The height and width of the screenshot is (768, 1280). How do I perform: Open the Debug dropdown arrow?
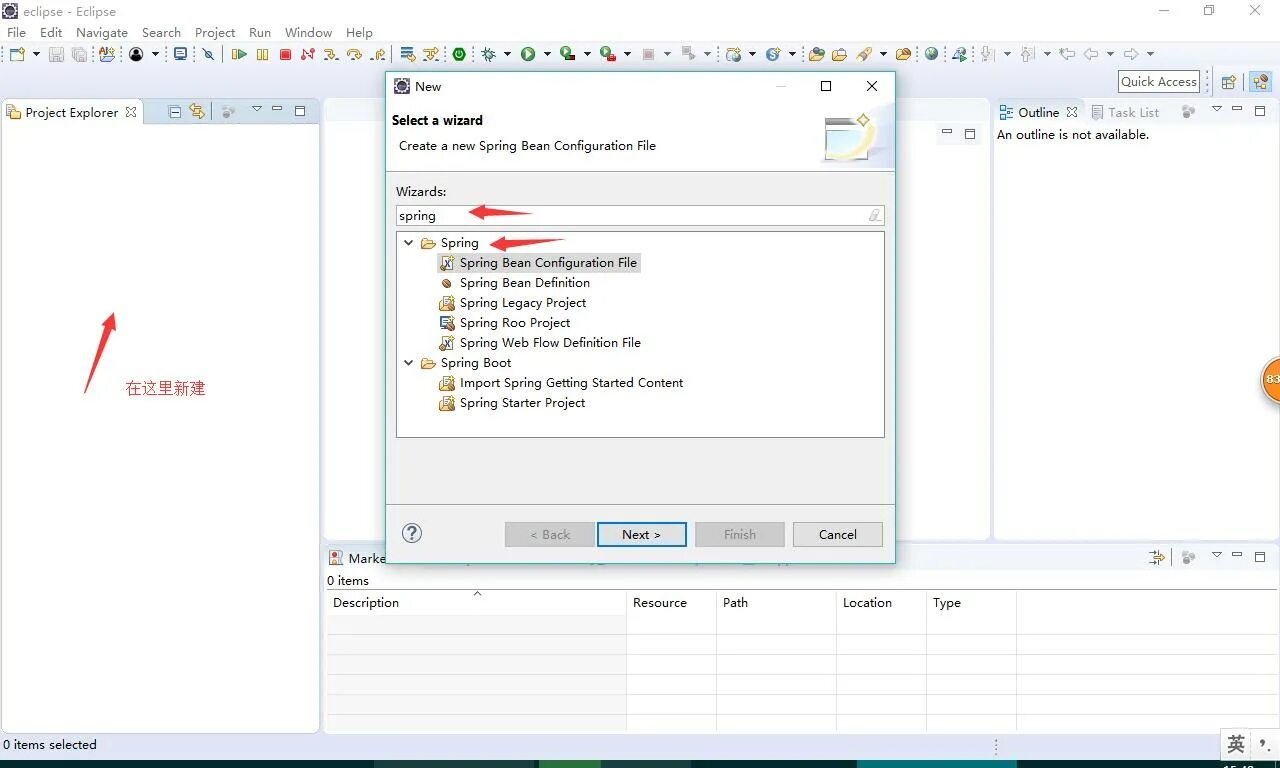pos(507,54)
